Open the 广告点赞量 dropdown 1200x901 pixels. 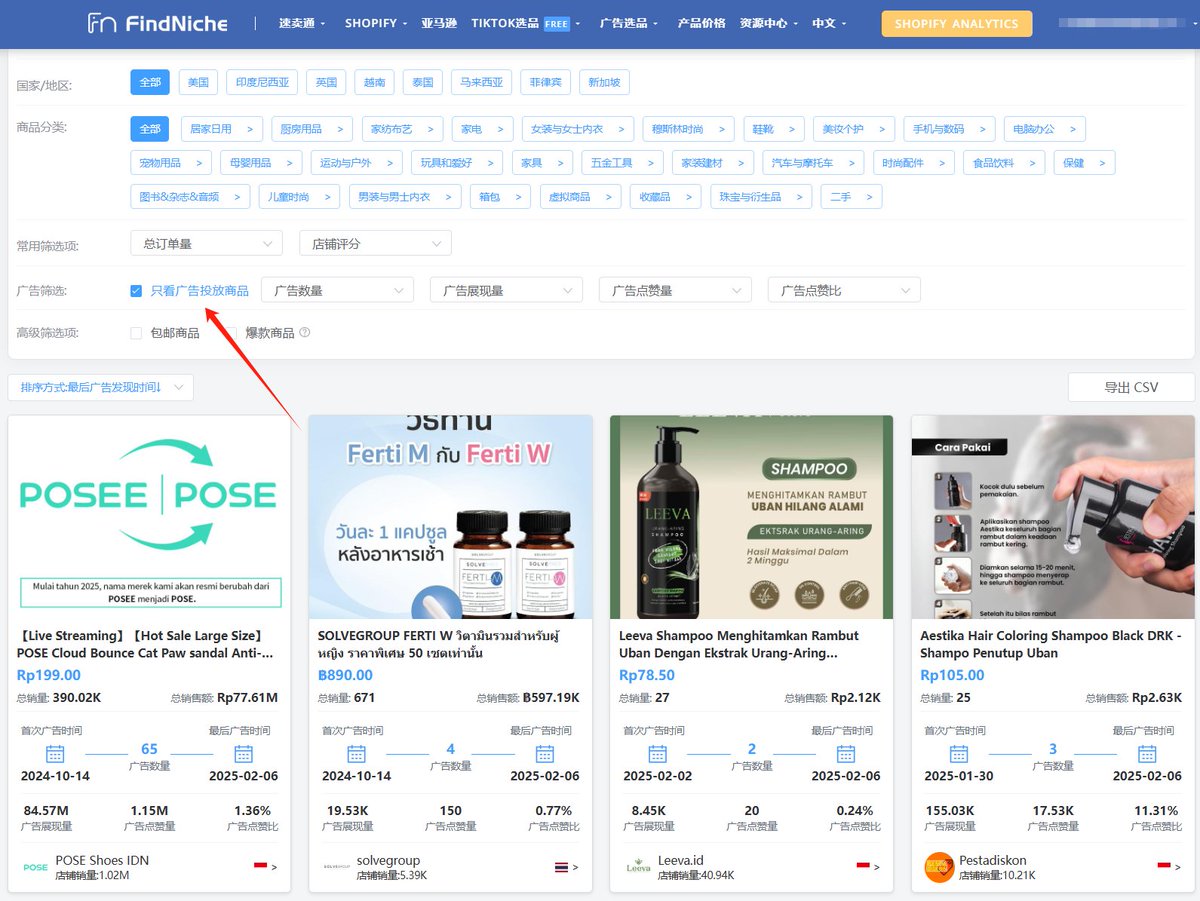[x=675, y=290]
